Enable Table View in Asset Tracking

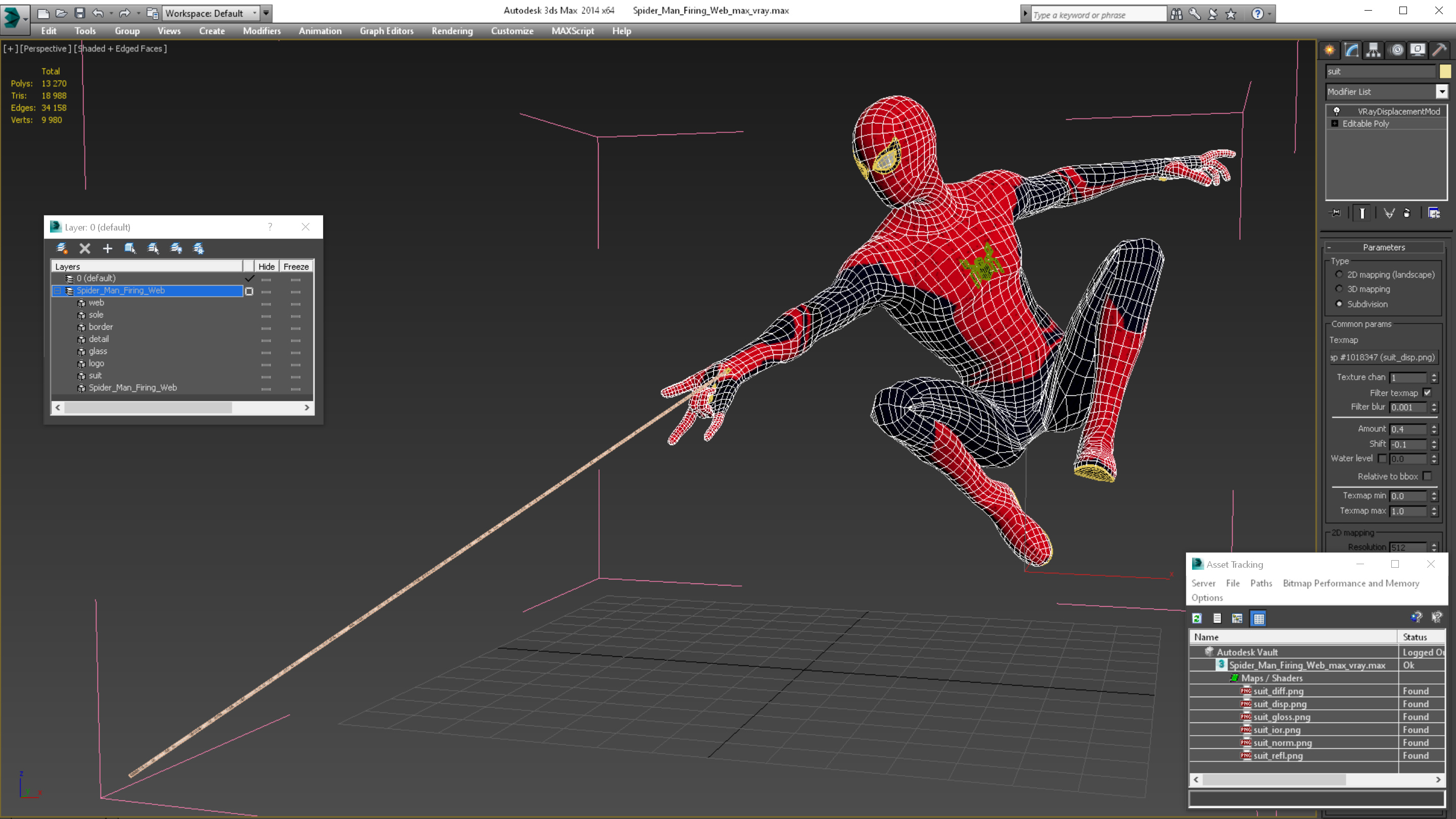coord(1258,618)
